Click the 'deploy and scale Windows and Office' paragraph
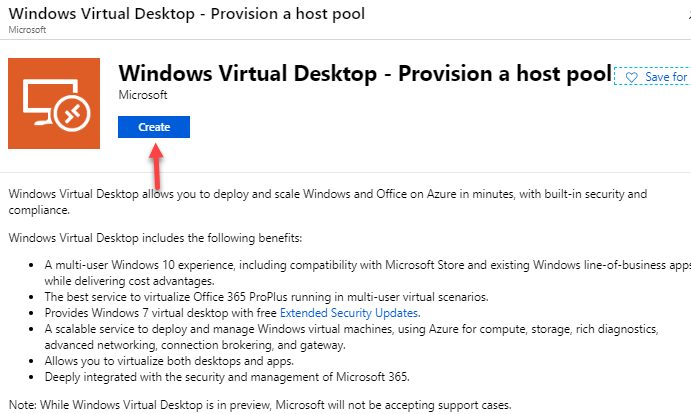 click(327, 202)
